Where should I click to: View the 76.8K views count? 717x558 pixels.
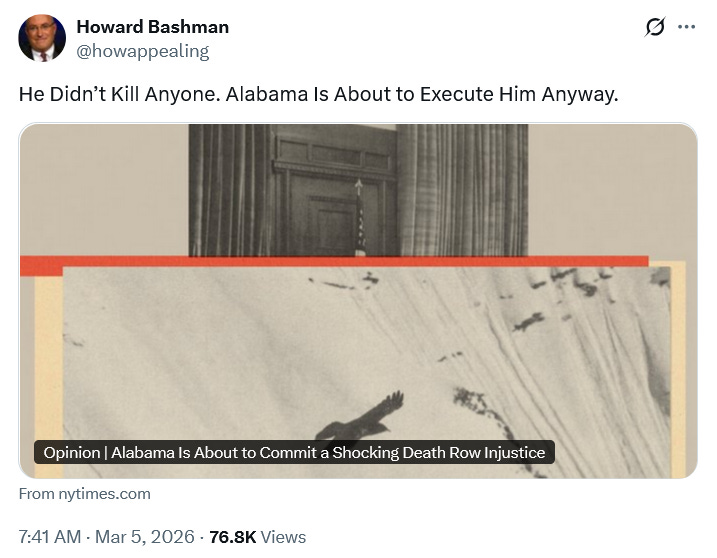pyautogui.click(x=232, y=537)
